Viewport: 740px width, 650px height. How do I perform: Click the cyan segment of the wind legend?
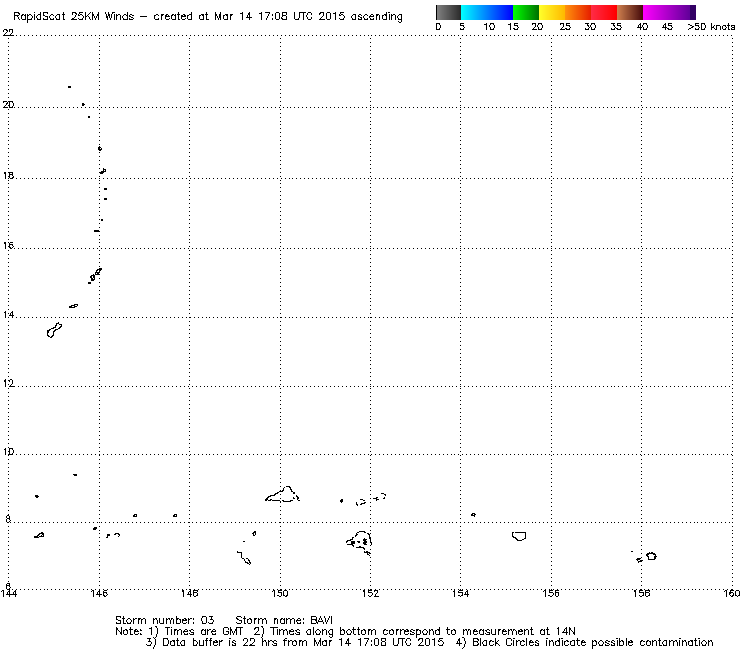coord(474,12)
